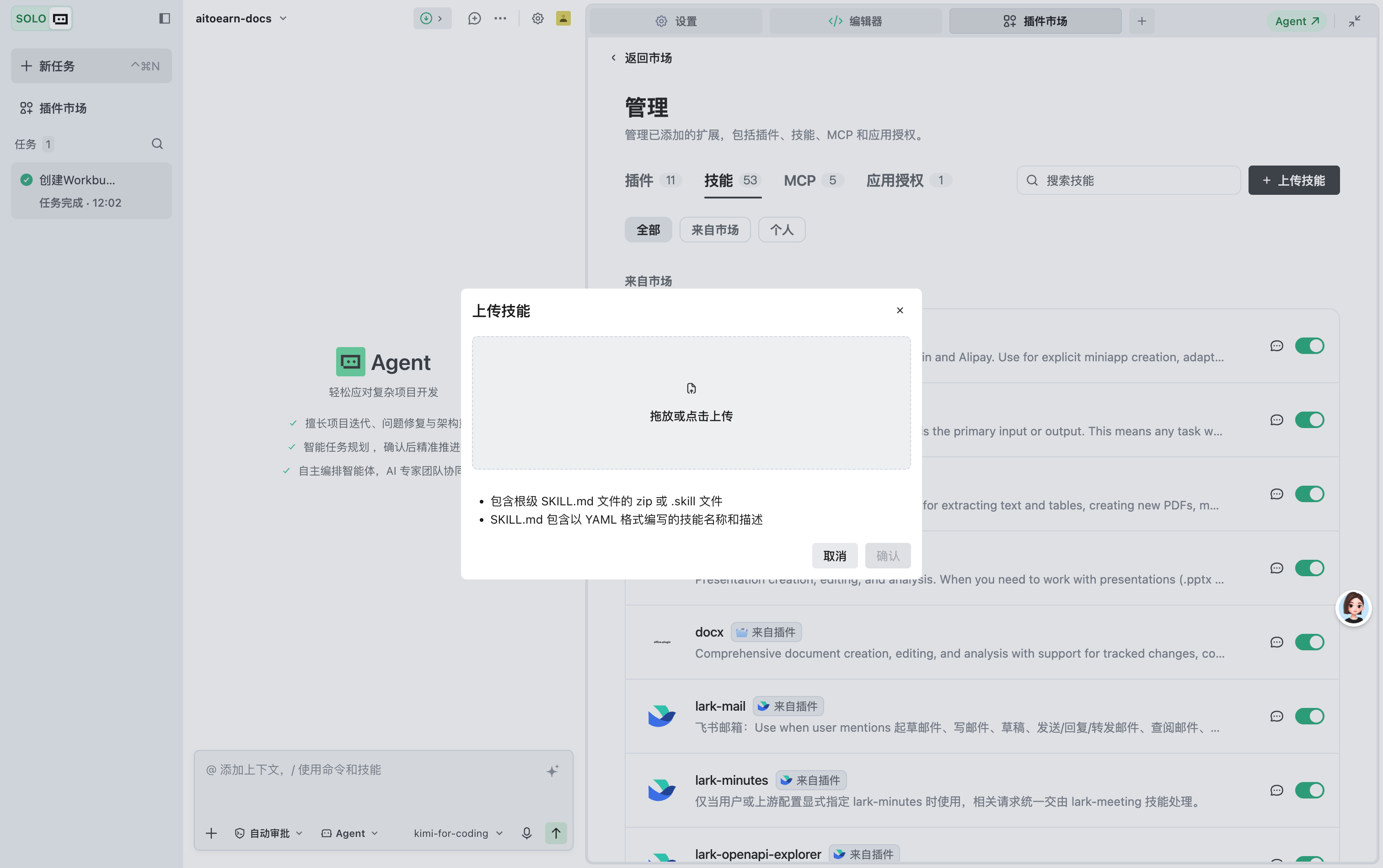Open the 创建Workbu... task entry
The image size is (1383, 868).
[91, 191]
